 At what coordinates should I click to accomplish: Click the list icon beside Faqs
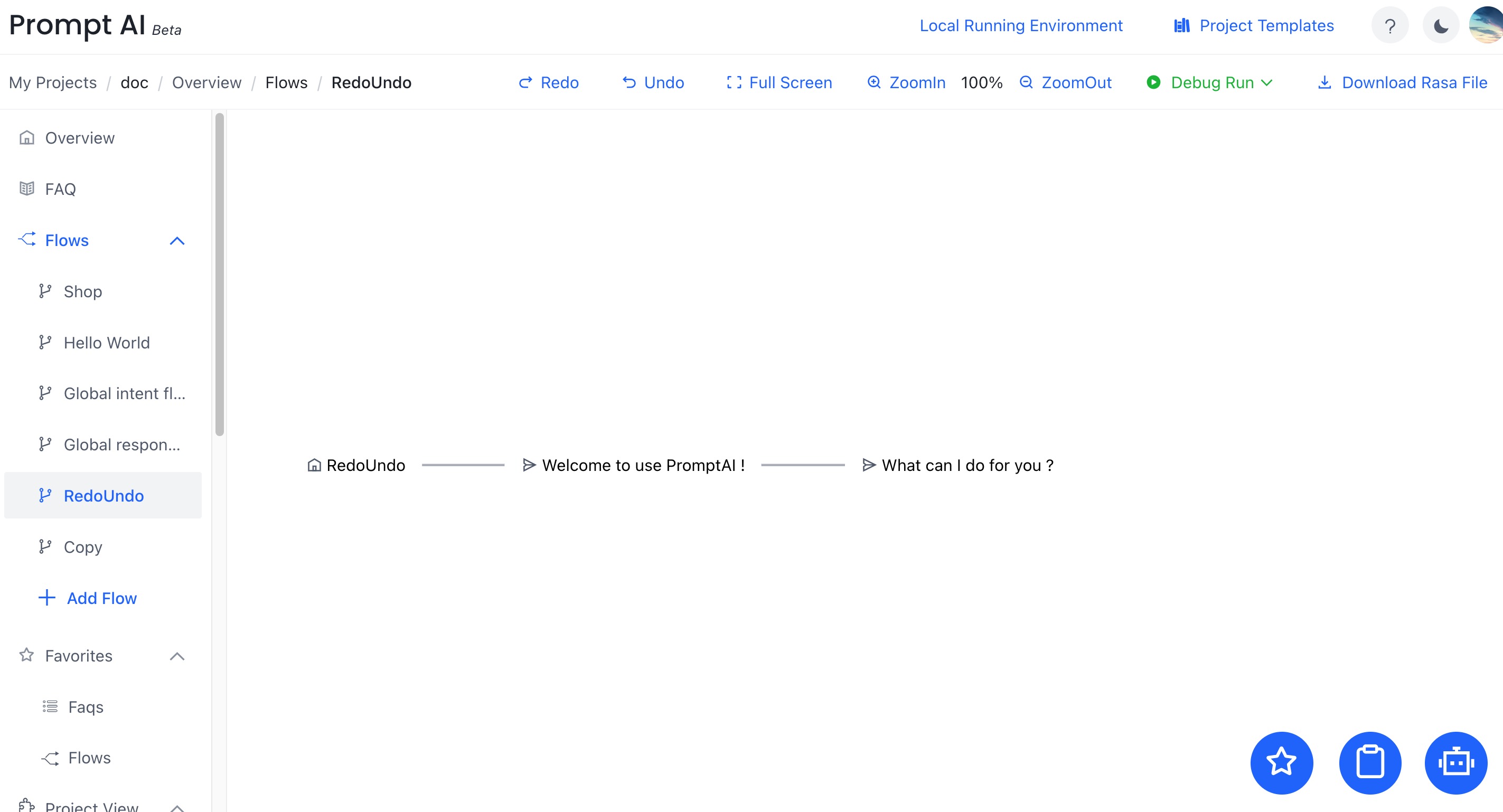(x=50, y=706)
